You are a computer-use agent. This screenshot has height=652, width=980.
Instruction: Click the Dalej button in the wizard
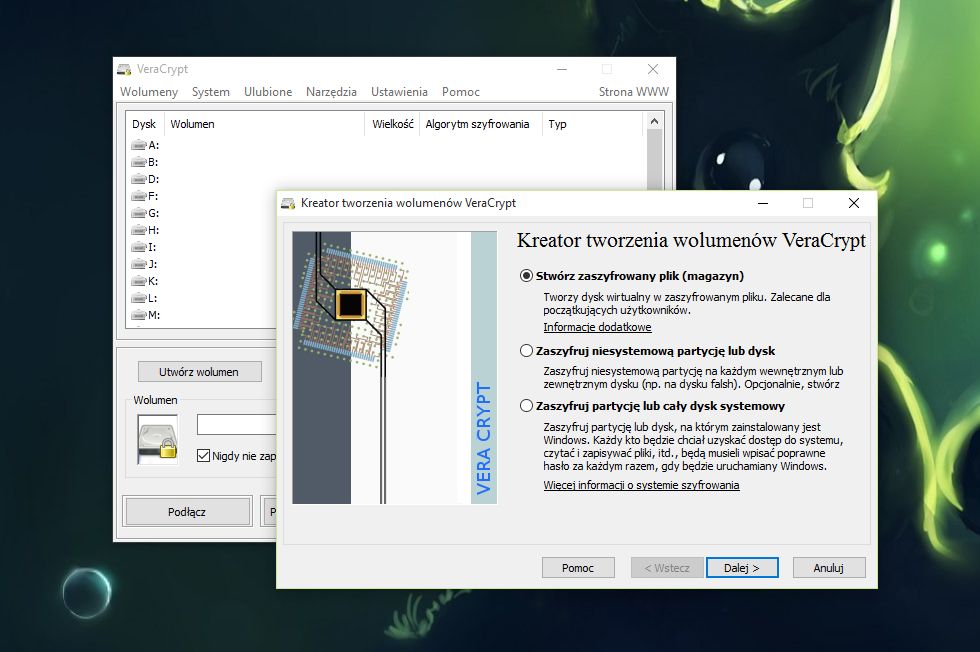pyautogui.click(x=742, y=567)
